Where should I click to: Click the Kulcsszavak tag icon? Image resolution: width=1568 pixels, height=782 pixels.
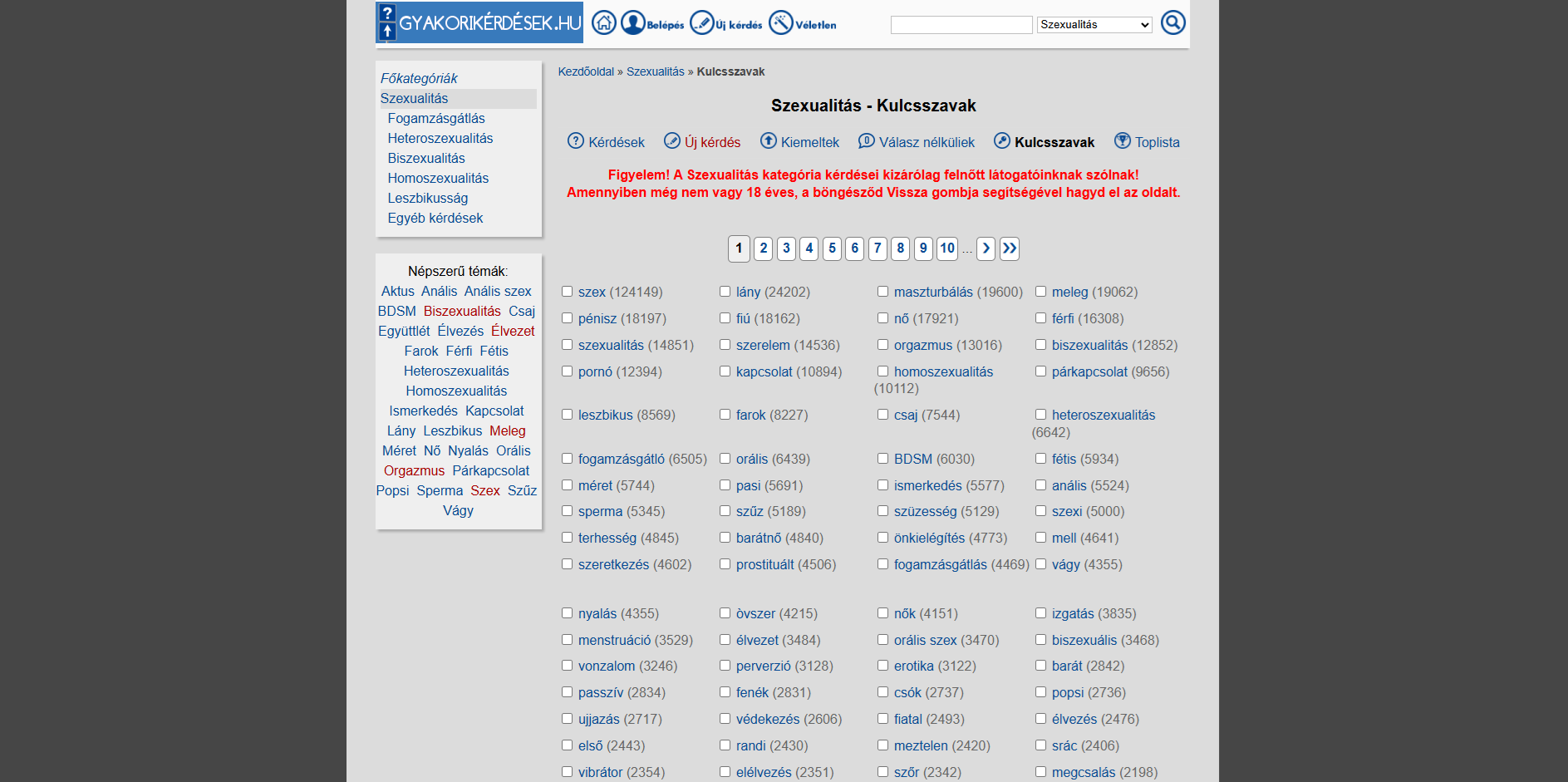click(1002, 141)
